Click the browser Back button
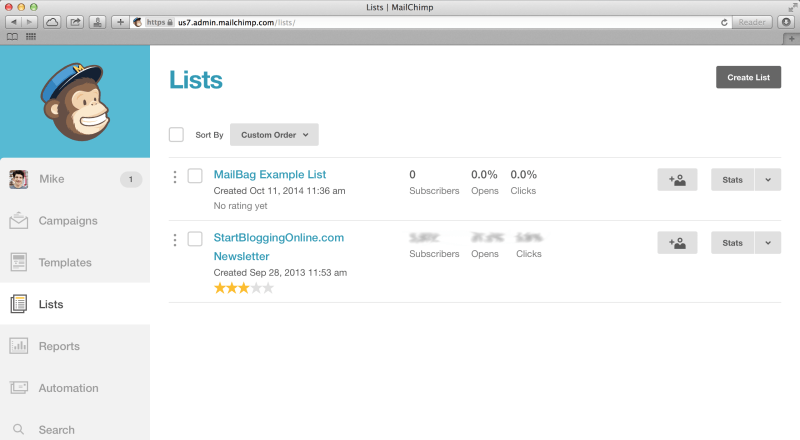Screen dimensions: 800x440 [13, 22]
